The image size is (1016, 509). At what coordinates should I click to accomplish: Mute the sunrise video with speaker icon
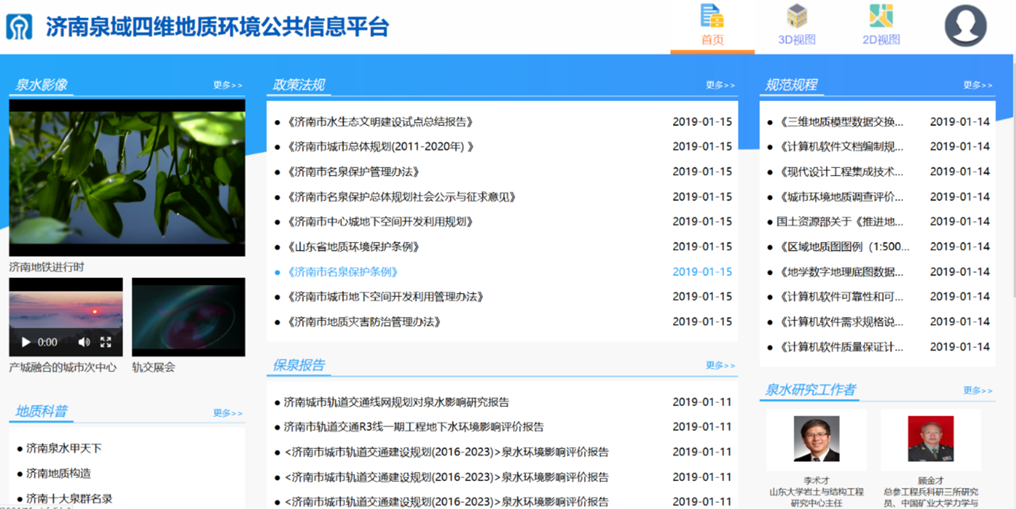click(84, 342)
